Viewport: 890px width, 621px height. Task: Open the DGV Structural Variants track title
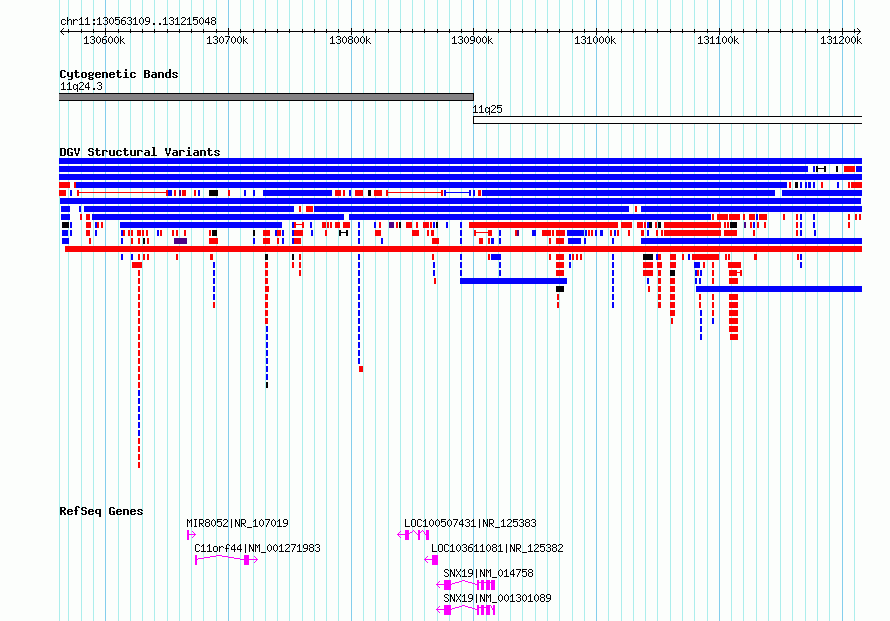[x=140, y=152]
